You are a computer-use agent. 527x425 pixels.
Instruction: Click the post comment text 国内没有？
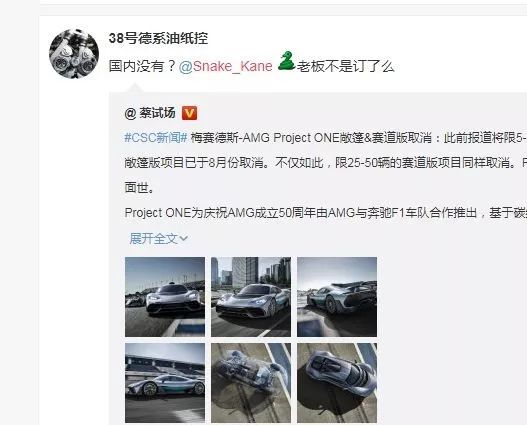coord(143,66)
